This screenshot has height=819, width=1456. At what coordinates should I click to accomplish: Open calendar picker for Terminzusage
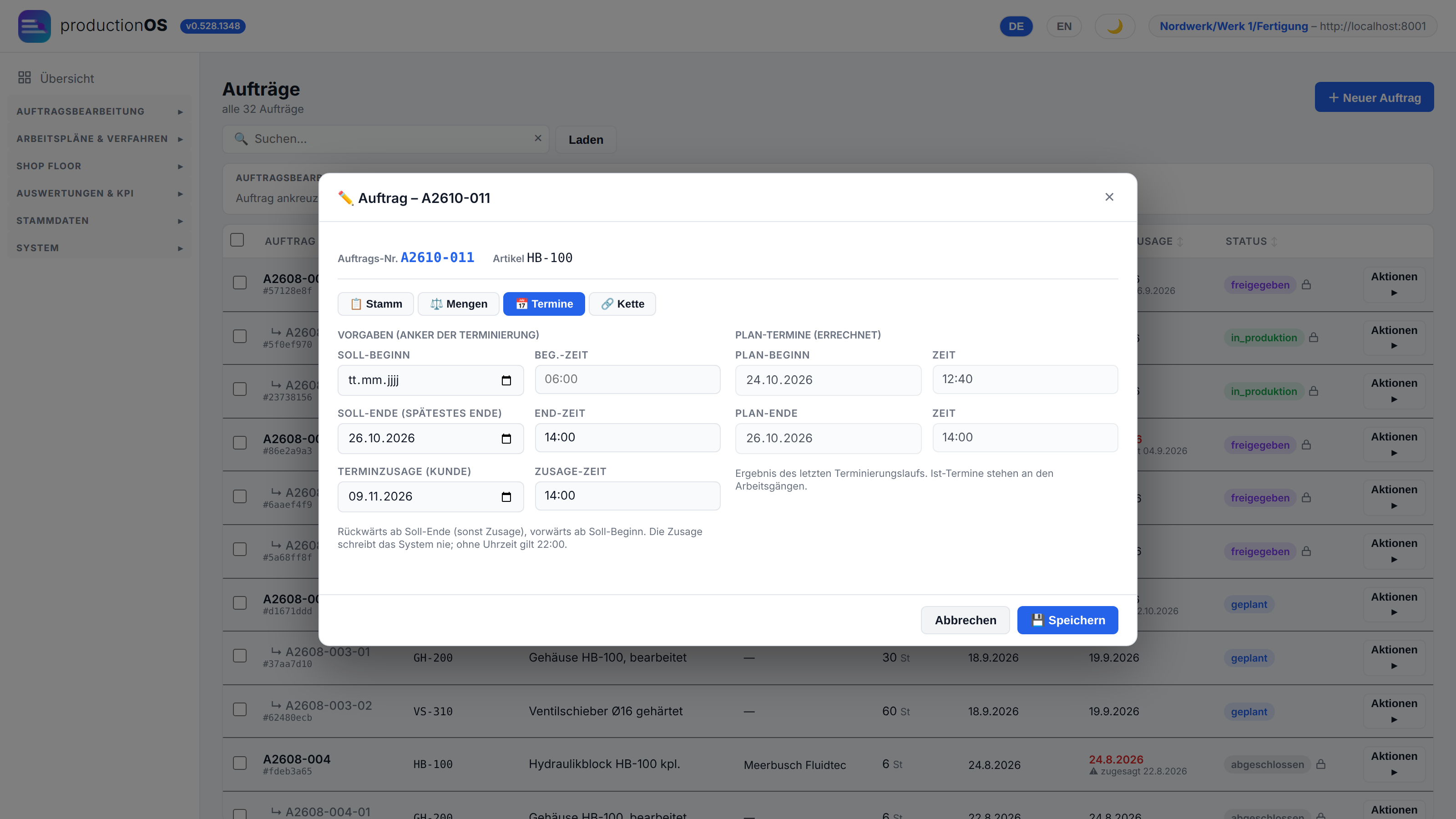click(506, 497)
